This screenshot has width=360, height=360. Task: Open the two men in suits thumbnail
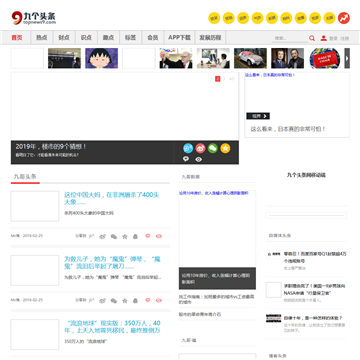[287, 58]
